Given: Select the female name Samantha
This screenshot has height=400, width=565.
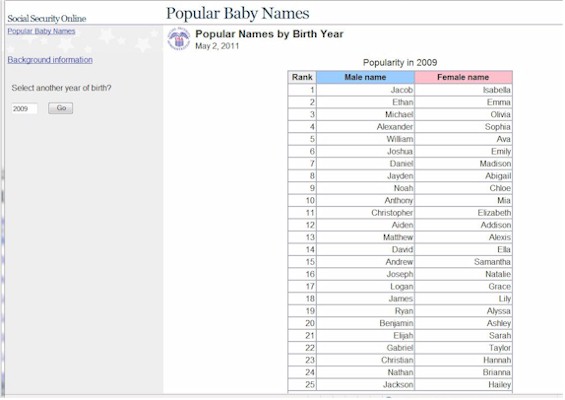Looking at the screenshot, I should (492, 262).
